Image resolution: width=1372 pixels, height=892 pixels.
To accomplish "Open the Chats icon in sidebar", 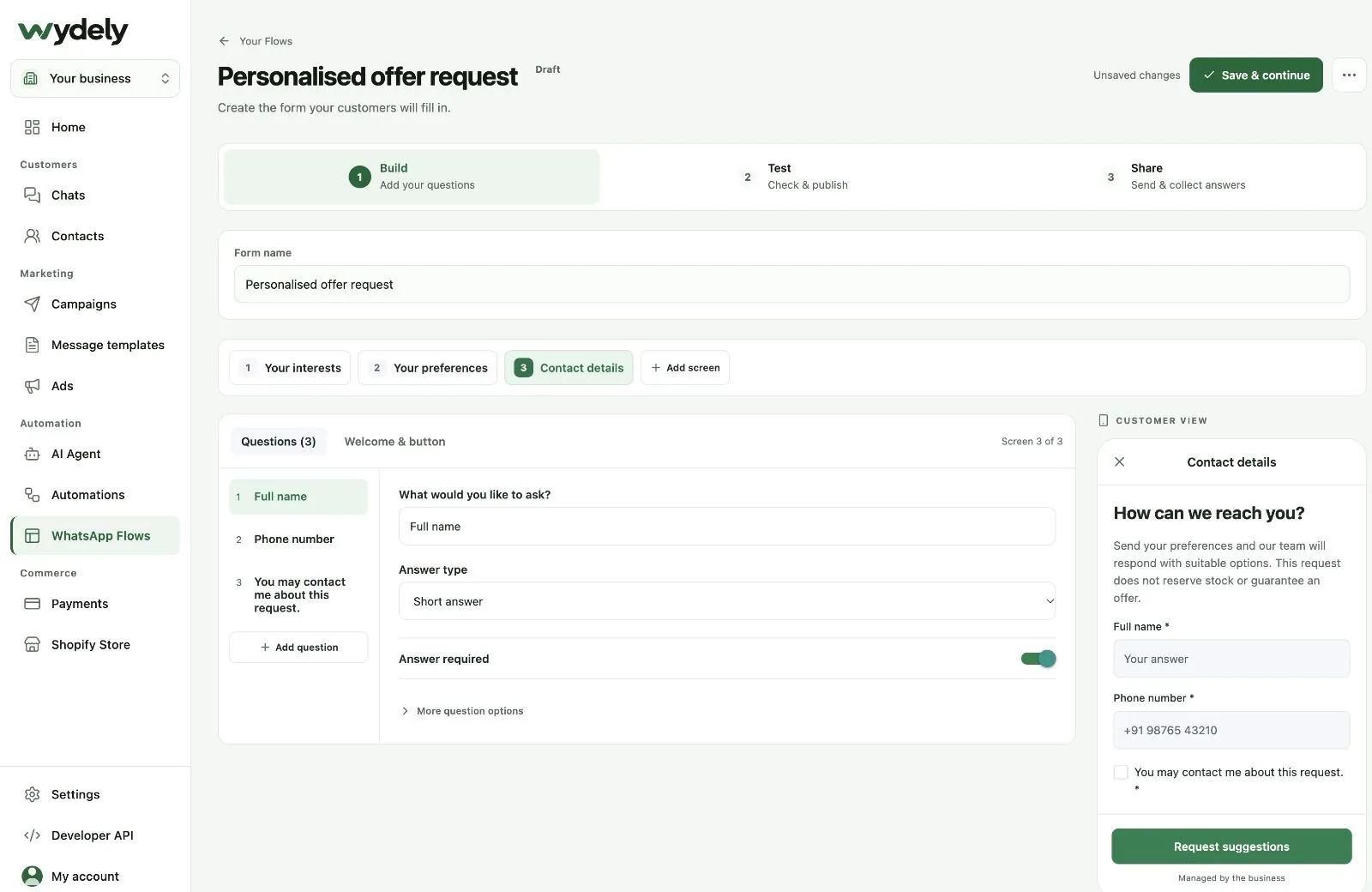I will 33,195.
